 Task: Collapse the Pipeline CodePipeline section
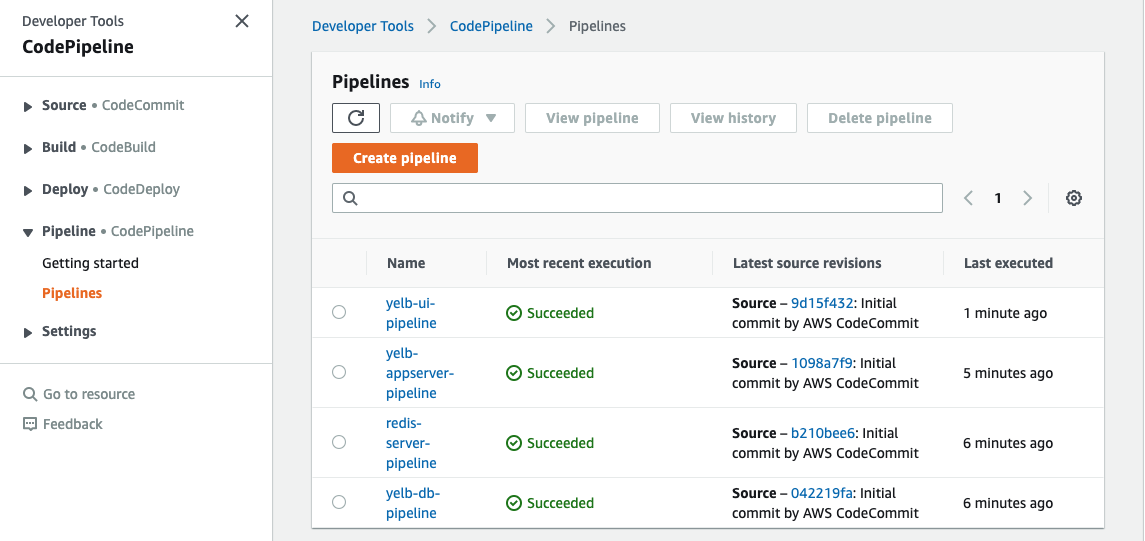click(x=28, y=232)
